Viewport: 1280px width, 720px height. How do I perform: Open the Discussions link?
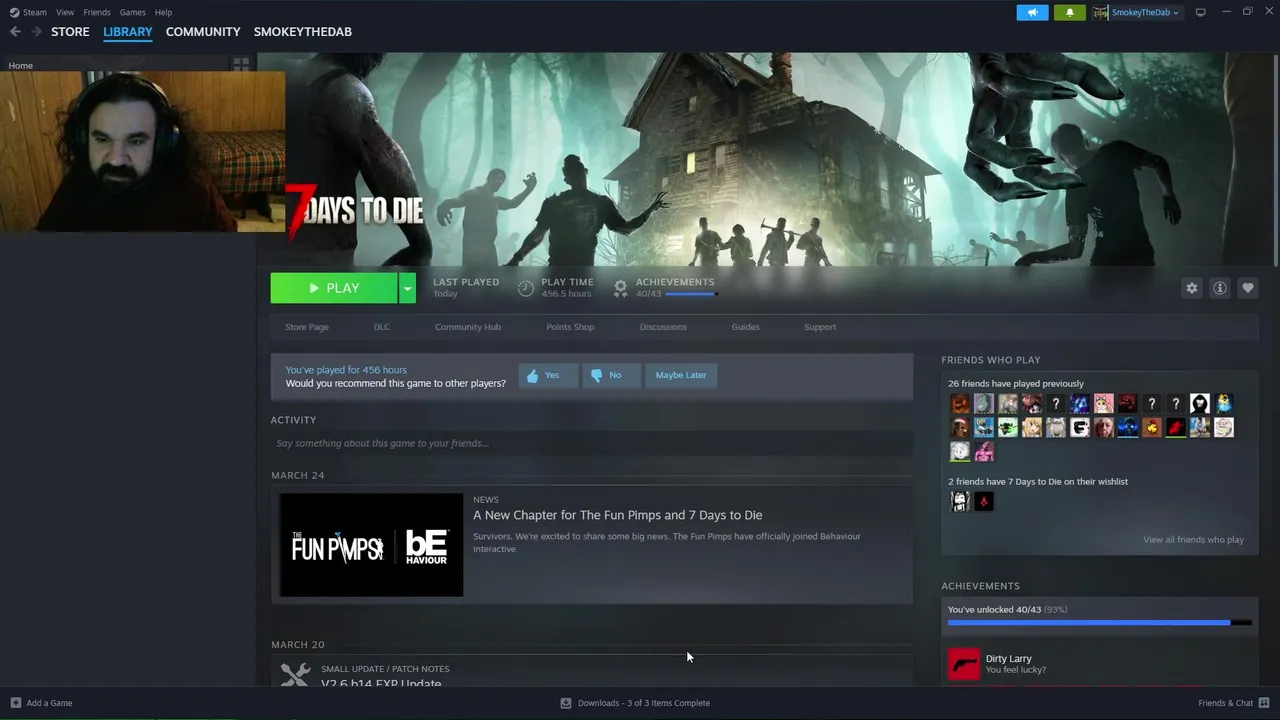tap(663, 327)
